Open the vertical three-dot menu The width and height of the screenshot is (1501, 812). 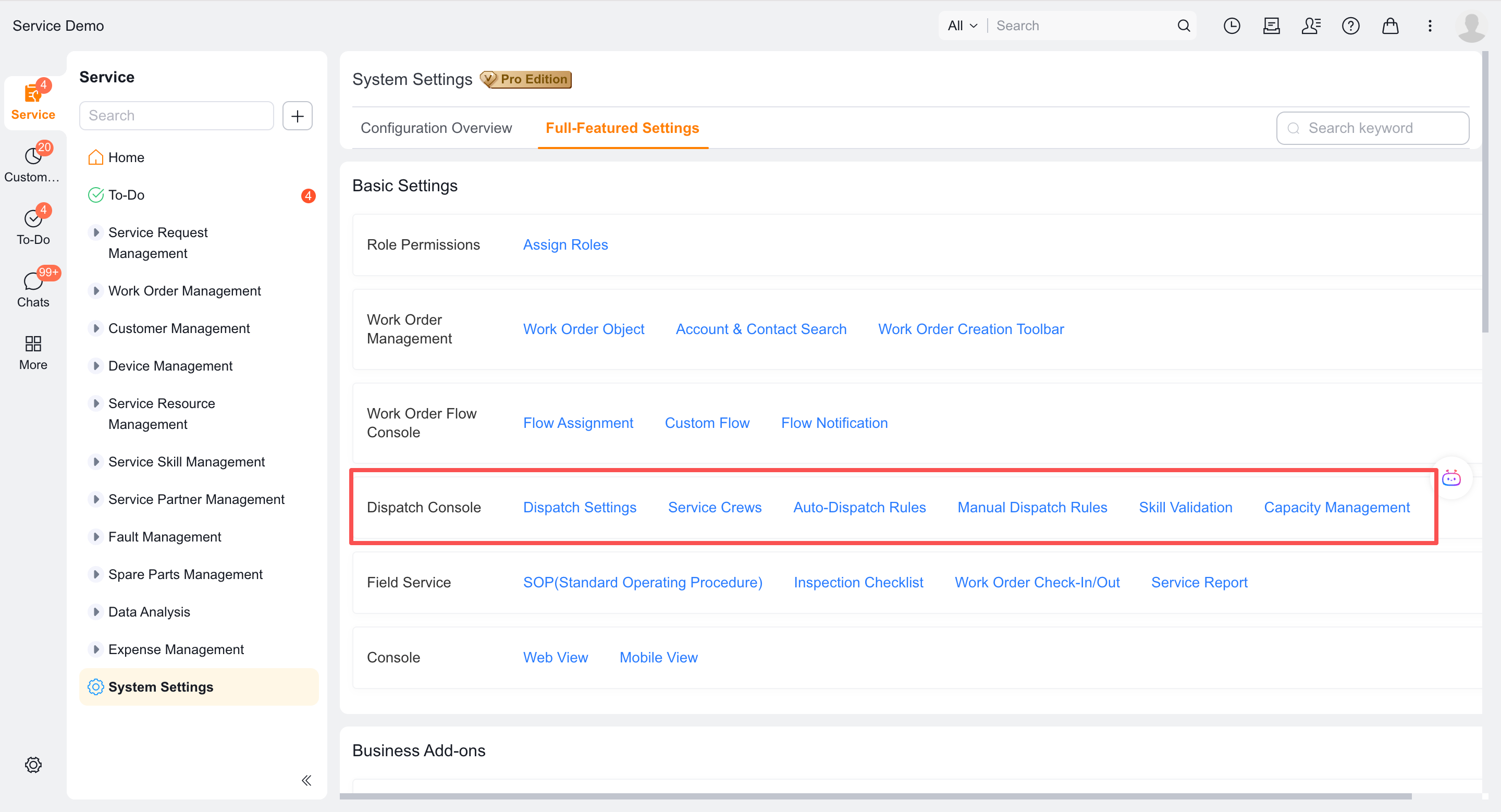coord(1429,26)
